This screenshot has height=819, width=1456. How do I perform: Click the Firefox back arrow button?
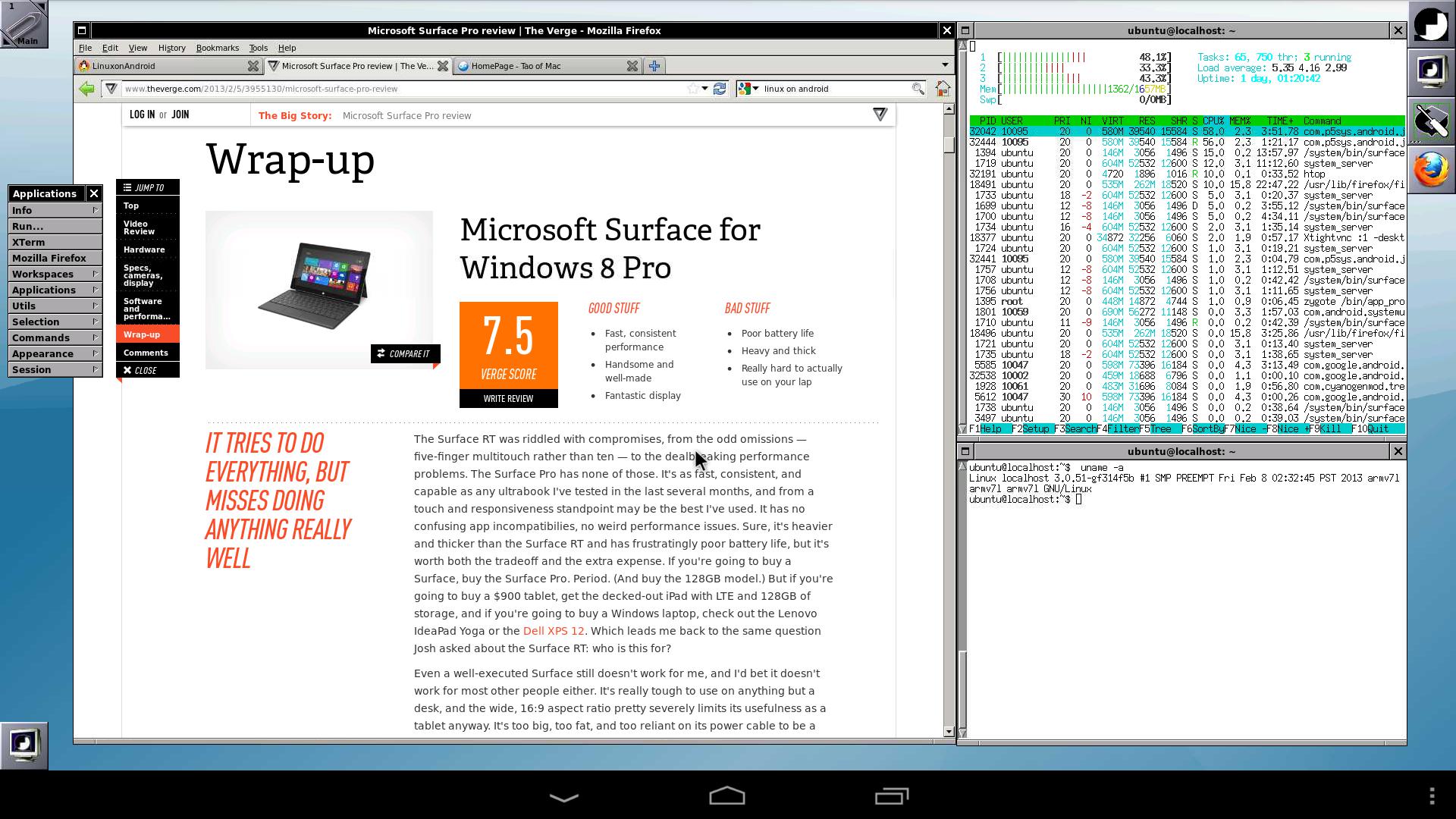(x=87, y=89)
